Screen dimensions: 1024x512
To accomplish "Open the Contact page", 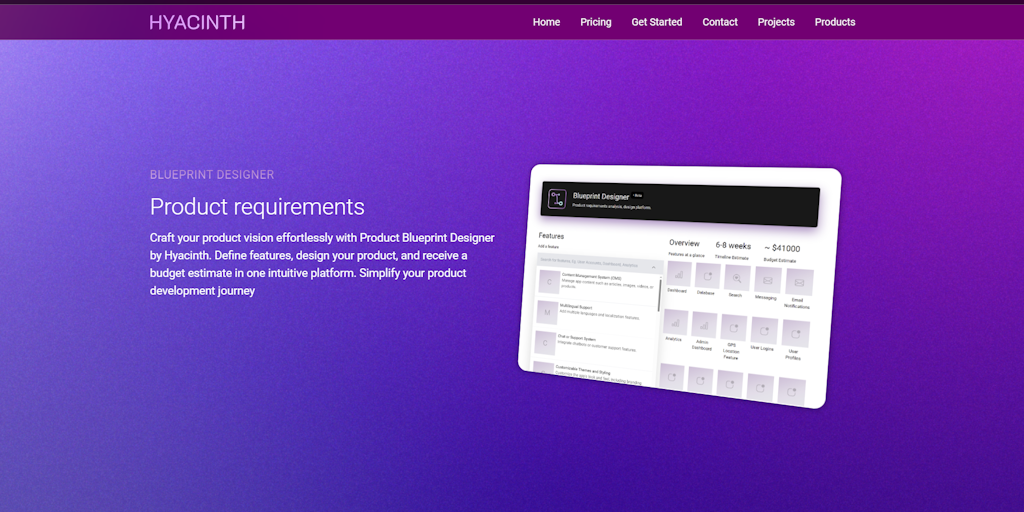I will click(720, 22).
